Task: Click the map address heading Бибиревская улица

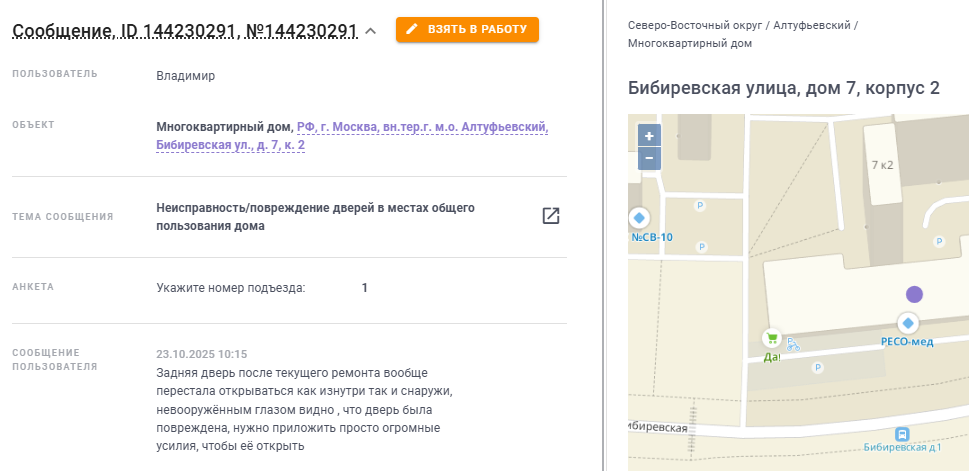Action: [784, 88]
